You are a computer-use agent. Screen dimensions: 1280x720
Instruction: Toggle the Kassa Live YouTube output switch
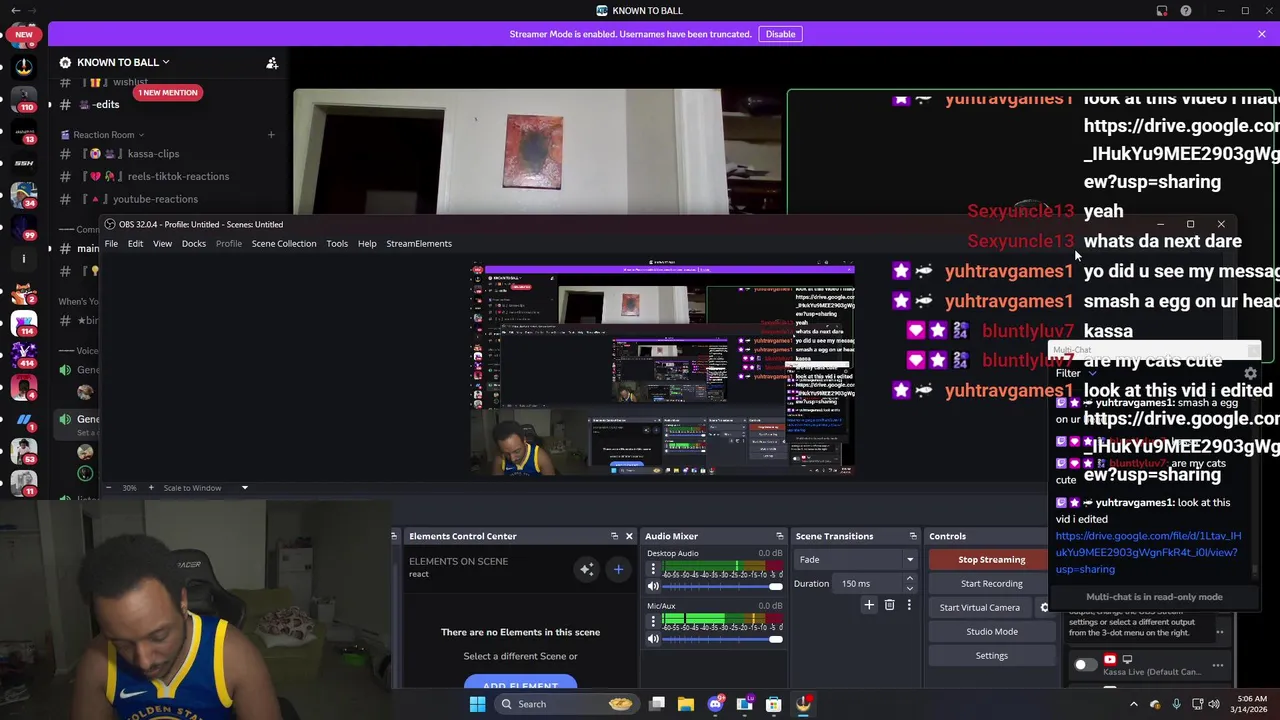pos(1085,664)
